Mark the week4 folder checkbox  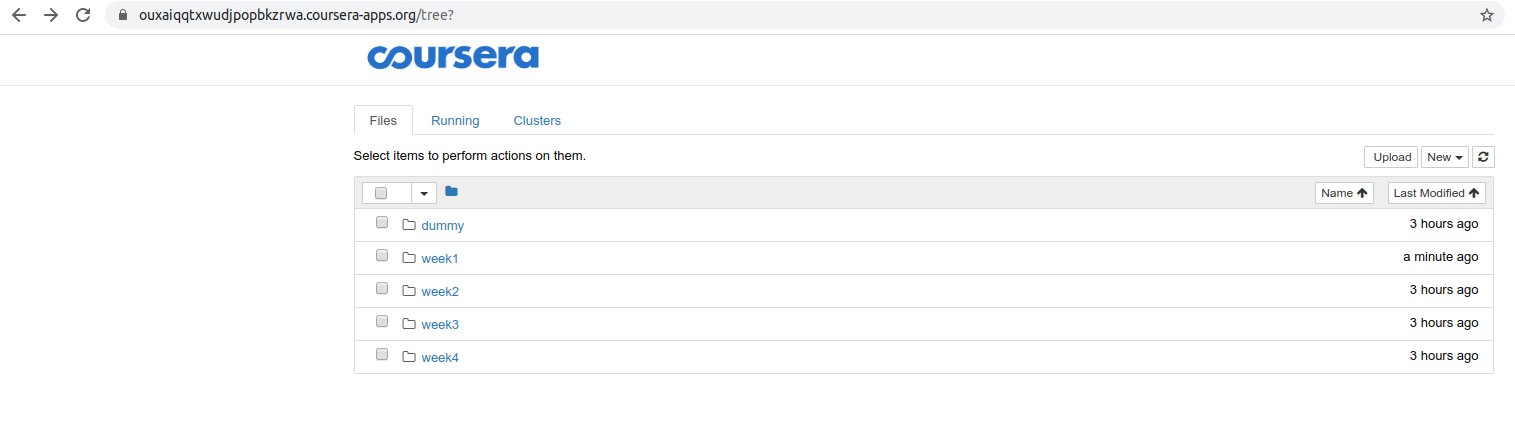point(382,355)
